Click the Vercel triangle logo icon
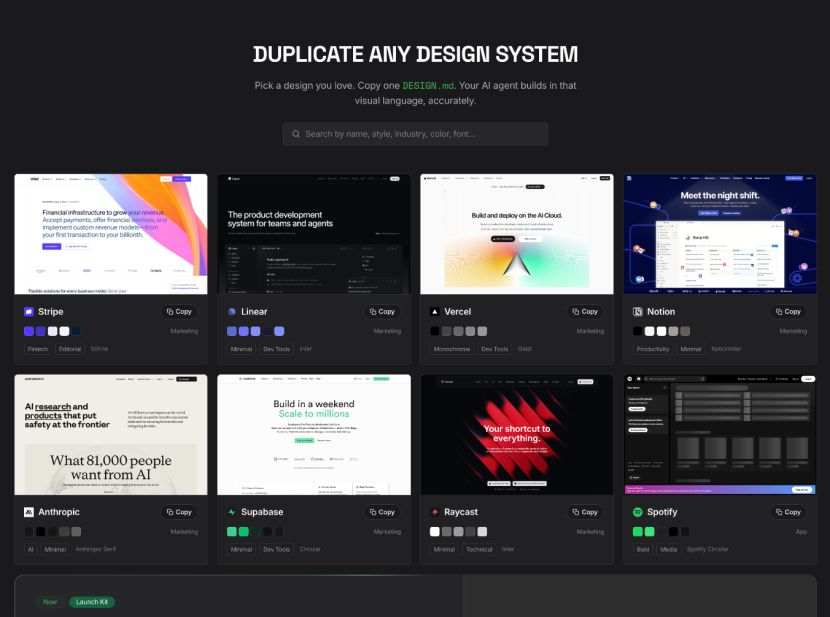 (x=435, y=312)
